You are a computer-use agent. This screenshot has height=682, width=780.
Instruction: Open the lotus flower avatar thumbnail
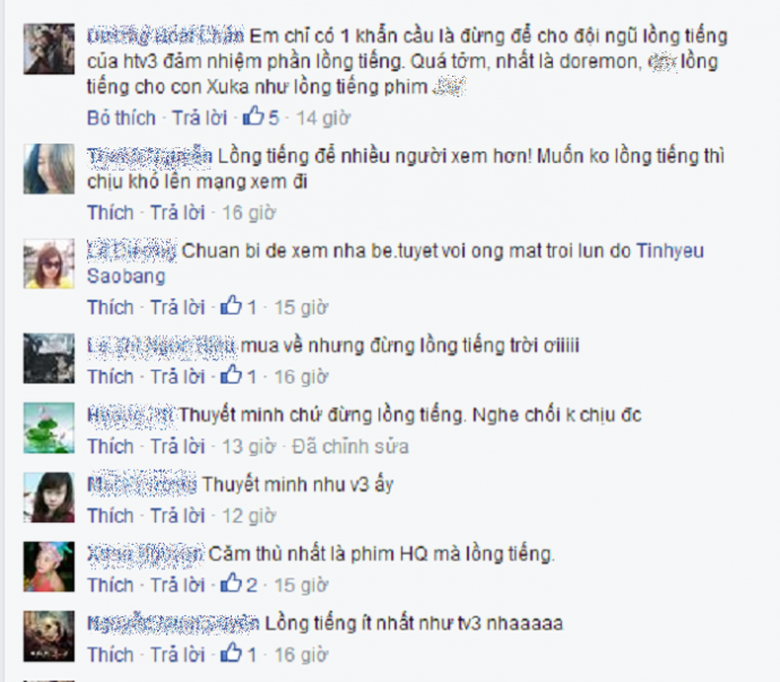click(x=49, y=428)
